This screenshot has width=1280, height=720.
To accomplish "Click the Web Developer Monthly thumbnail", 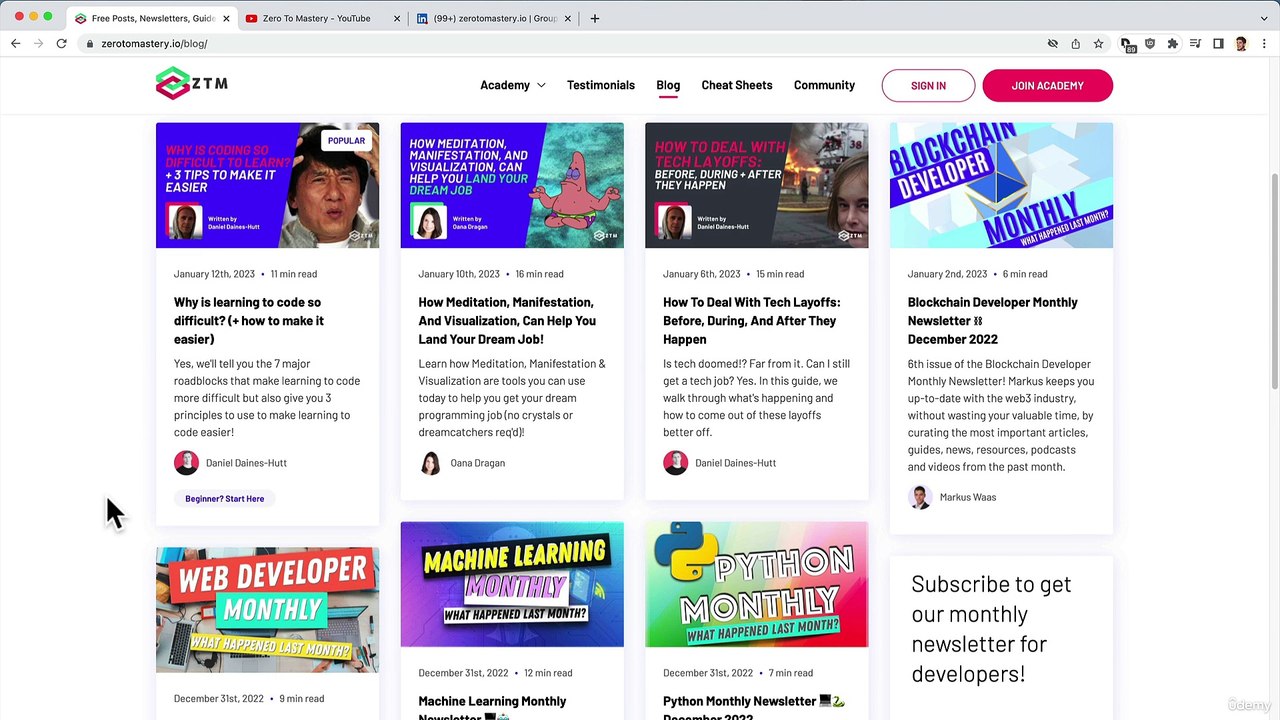I will click(x=267, y=609).
